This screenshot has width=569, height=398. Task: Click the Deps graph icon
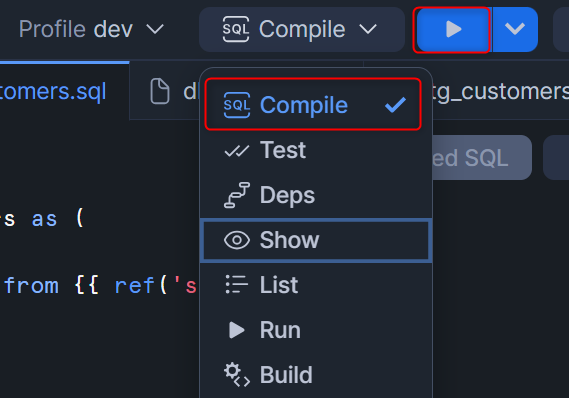[x=237, y=195]
